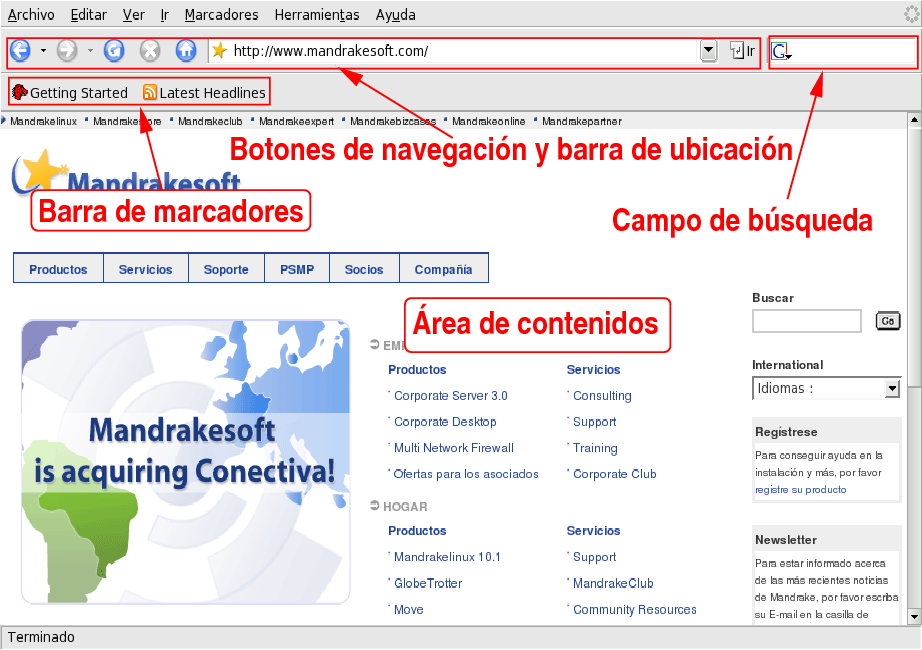Click the Forward navigation icon
The width and height of the screenshot is (922, 650).
[67, 50]
